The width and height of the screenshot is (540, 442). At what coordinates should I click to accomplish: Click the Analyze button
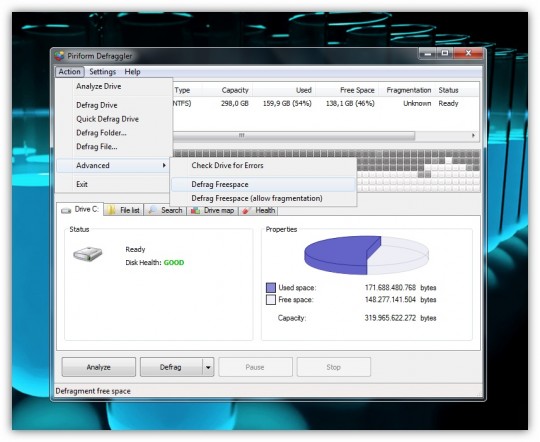[99, 367]
